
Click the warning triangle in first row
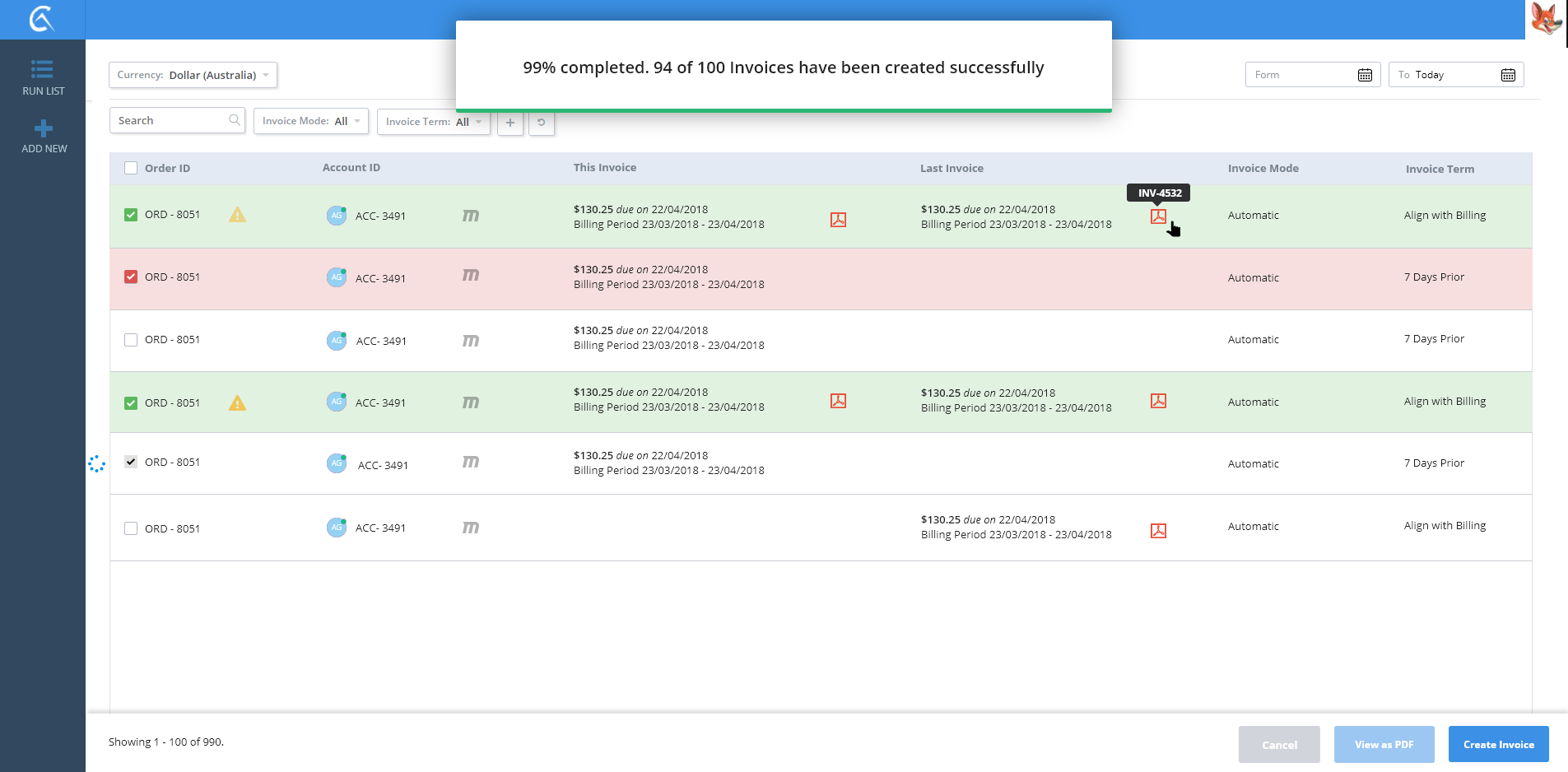pyautogui.click(x=237, y=215)
